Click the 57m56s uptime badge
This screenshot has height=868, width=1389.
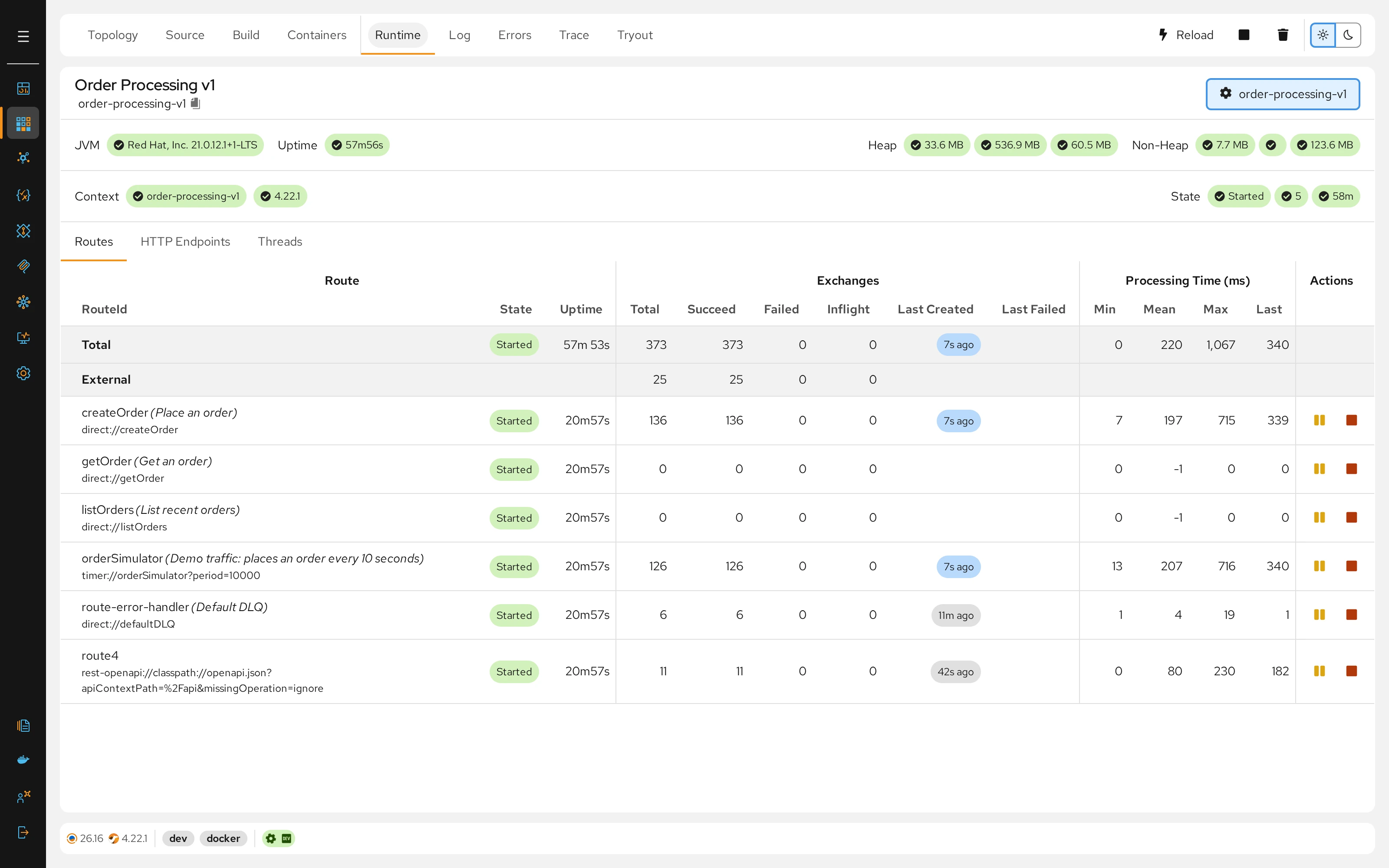click(x=357, y=145)
